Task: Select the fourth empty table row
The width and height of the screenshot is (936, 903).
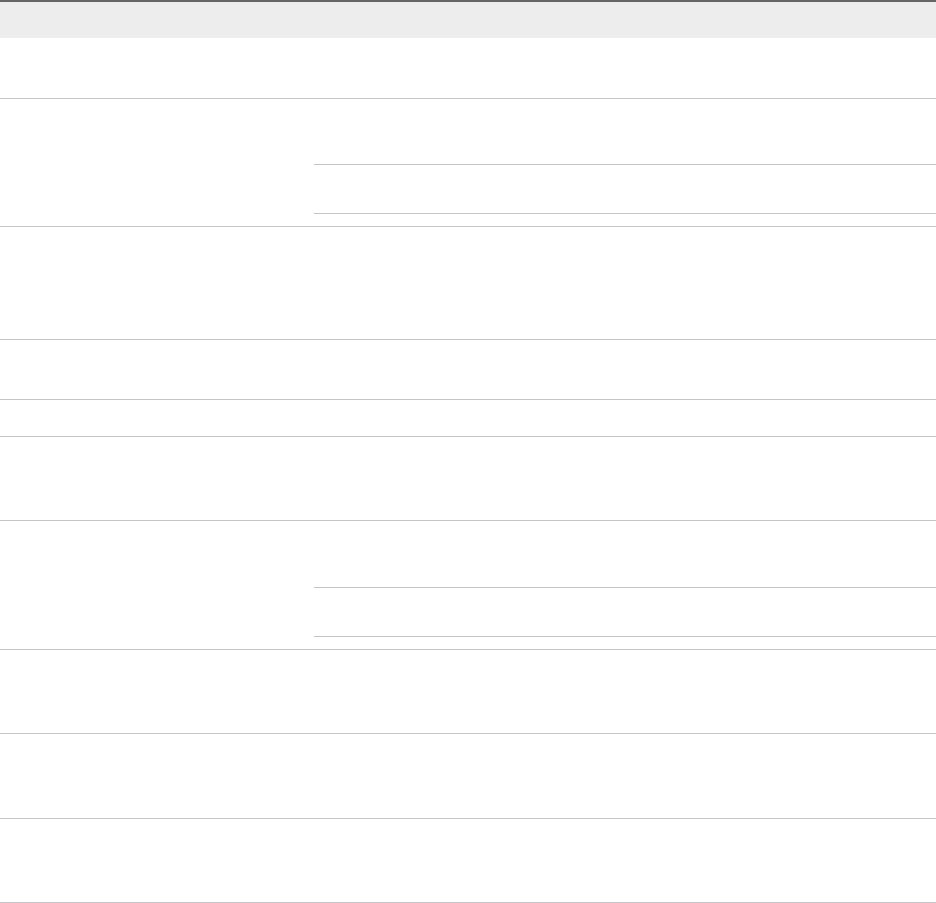Action: 468,369
